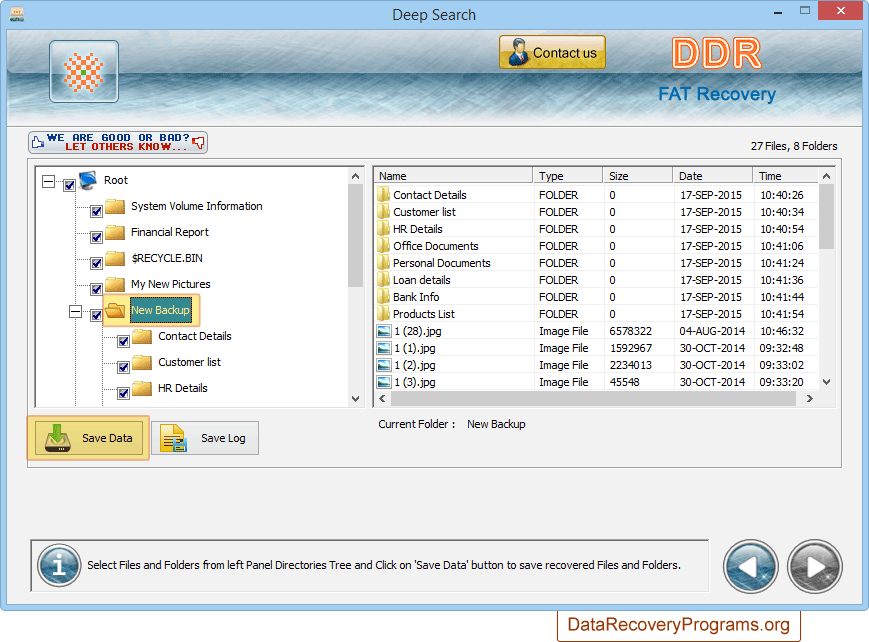Viewport: 869px width, 642px height.
Task: Click folder icon of Products List row
Action: pyautogui.click(x=384, y=314)
